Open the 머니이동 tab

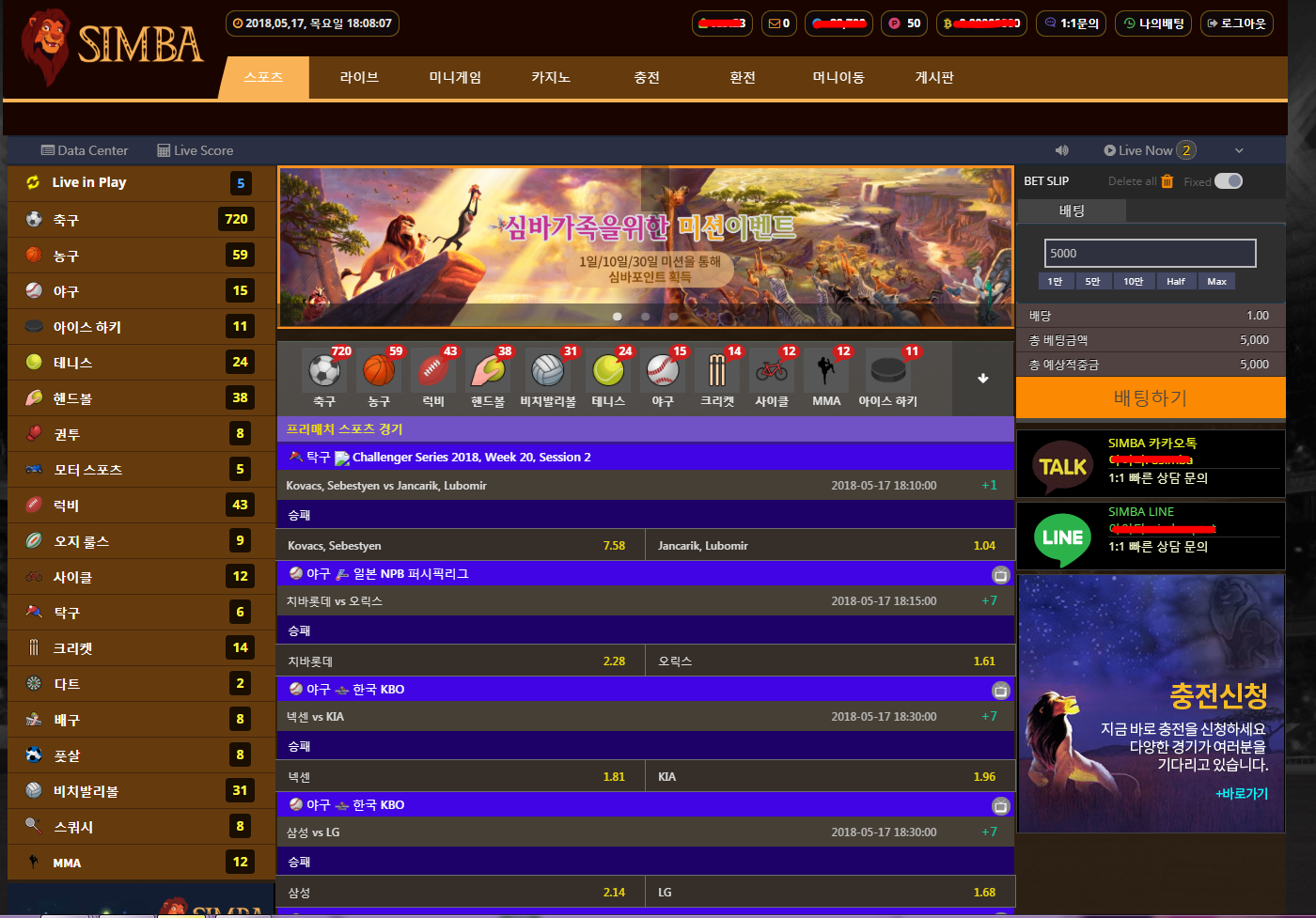[x=838, y=77]
